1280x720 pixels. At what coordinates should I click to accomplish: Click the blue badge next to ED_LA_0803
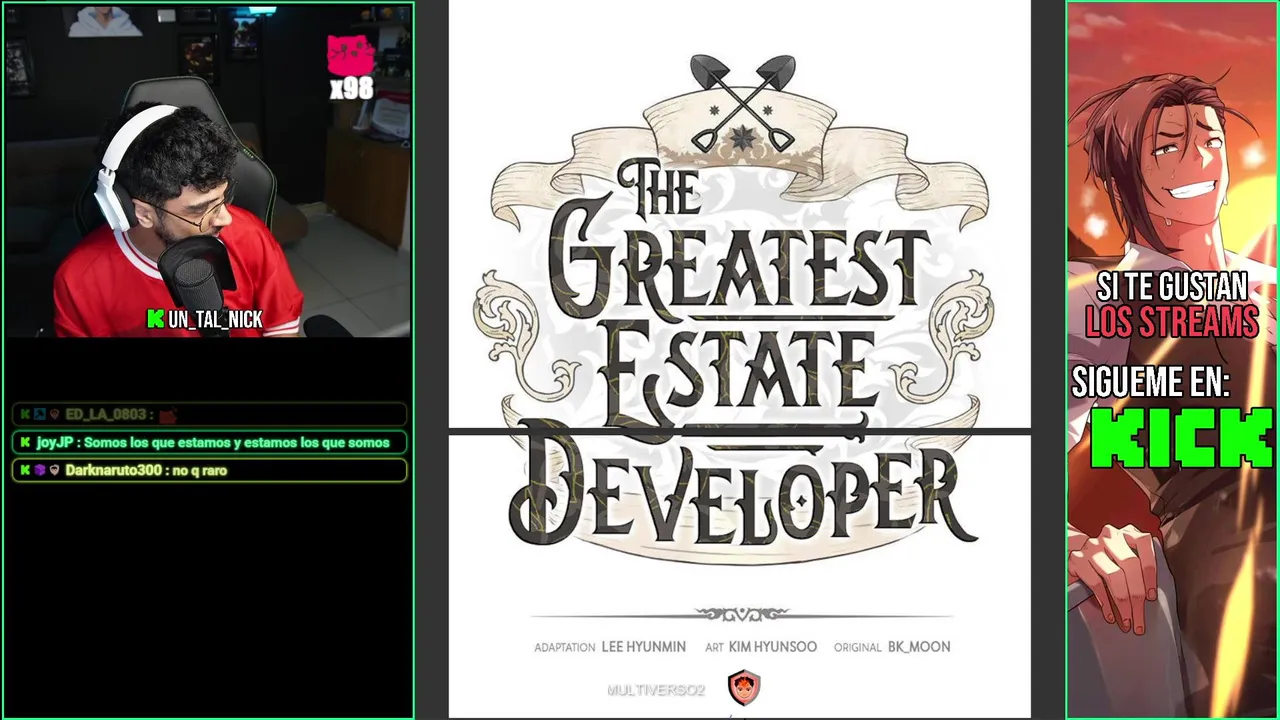pyautogui.click(x=40, y=414)
